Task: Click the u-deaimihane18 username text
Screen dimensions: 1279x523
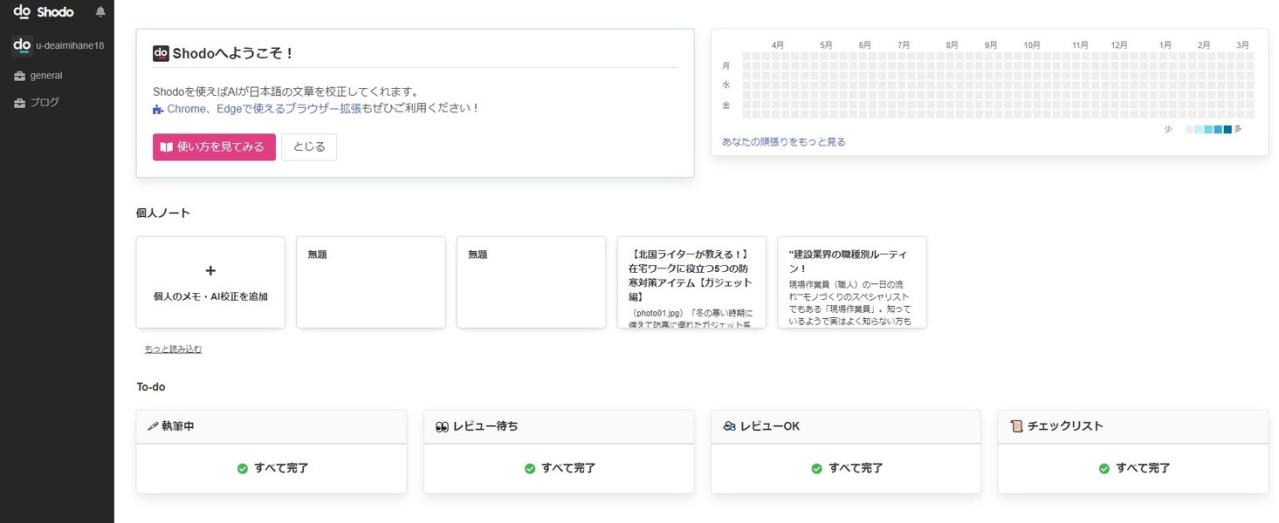Action: pos(70,46)
